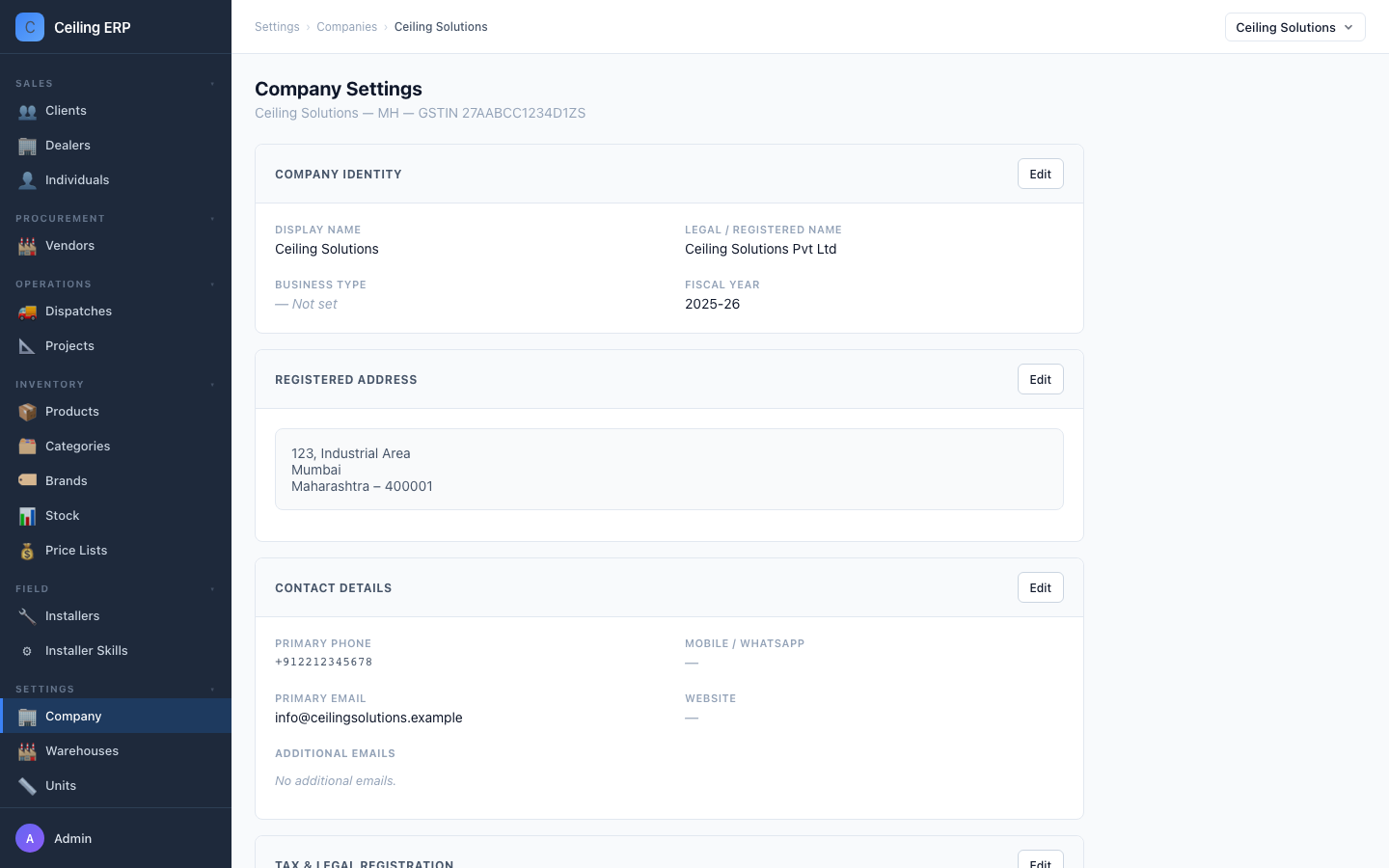Click the Units ruler icon

[x=27, y=786]
